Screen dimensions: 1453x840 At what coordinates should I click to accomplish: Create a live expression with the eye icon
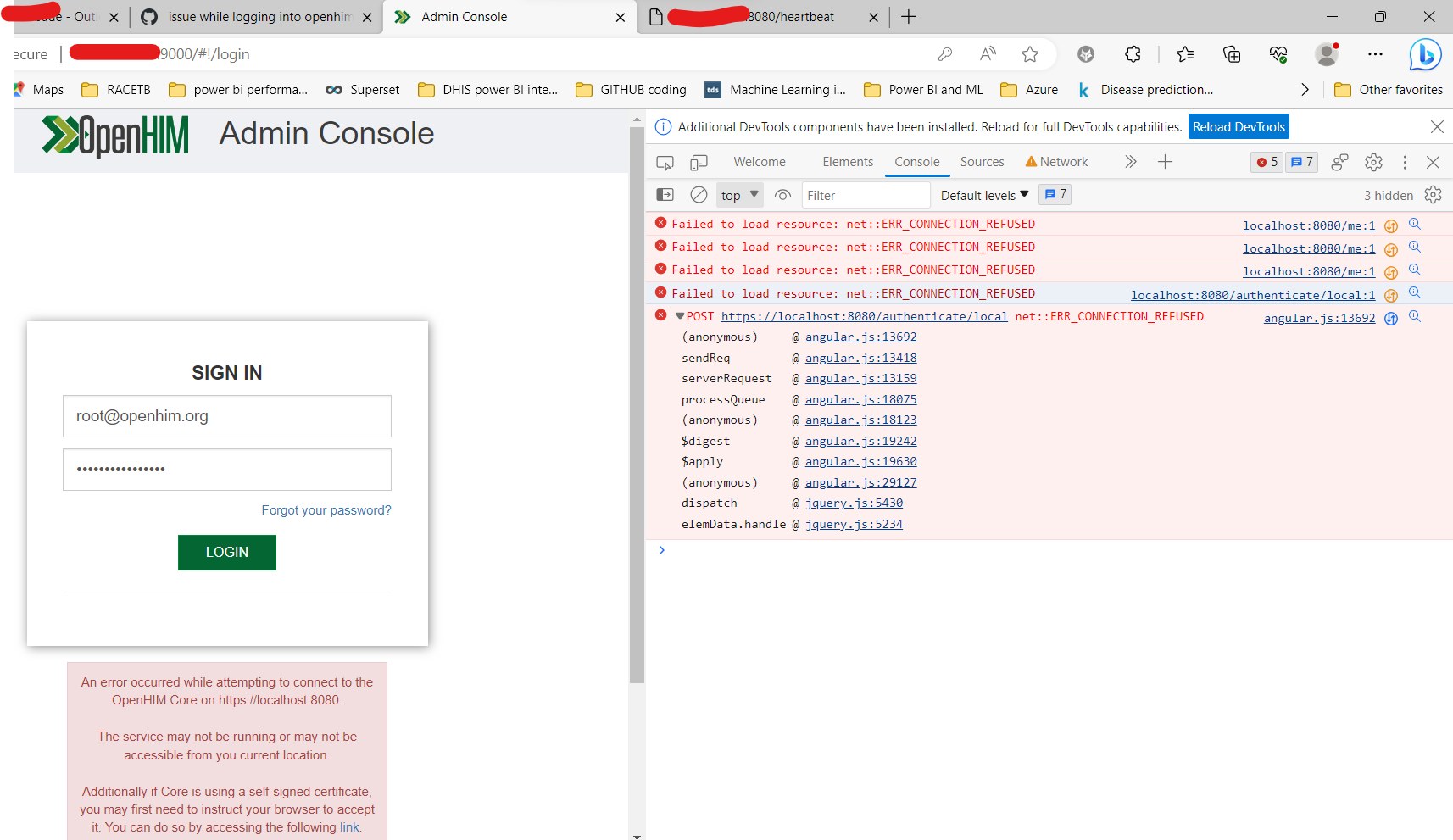click(782, 195)
